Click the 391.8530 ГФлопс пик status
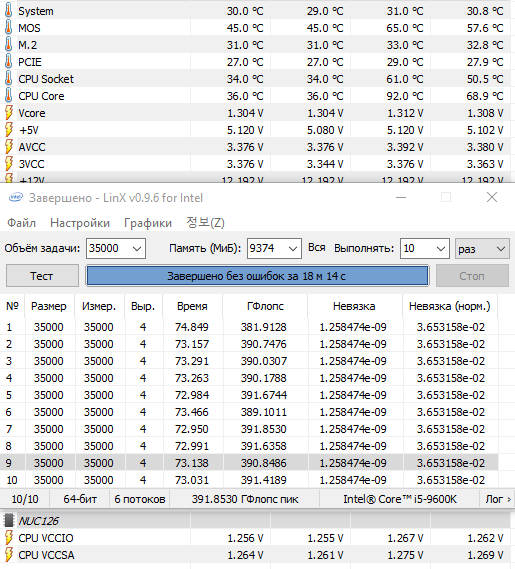Image resolution: width=515 pixels, height=569 pixels. tap(245, 499)
